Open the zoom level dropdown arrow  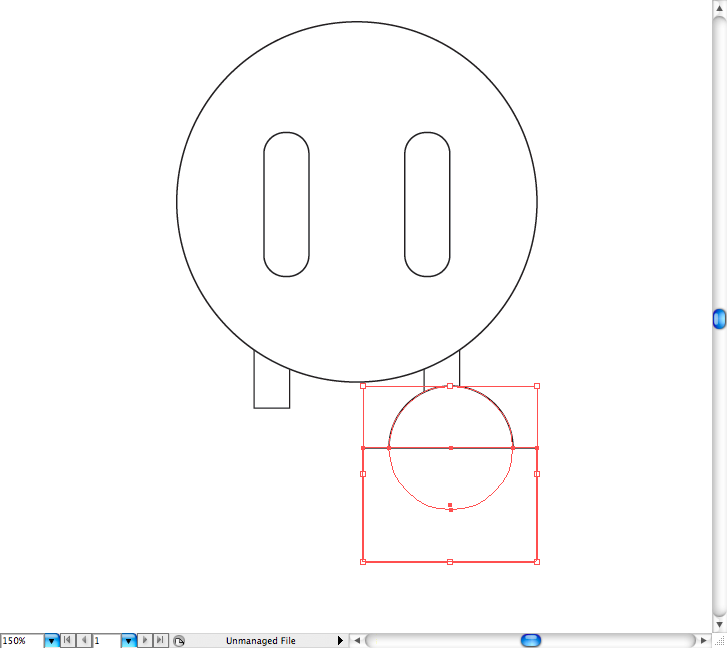tap(51, 640)
